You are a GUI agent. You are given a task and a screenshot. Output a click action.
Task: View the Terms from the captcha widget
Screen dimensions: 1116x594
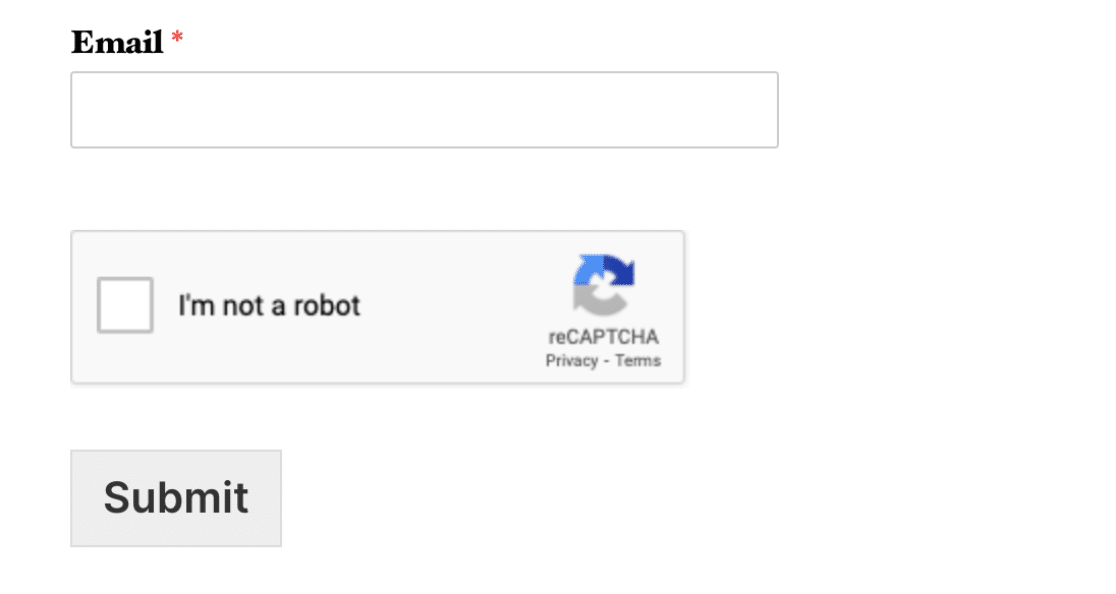coord(637,361)
